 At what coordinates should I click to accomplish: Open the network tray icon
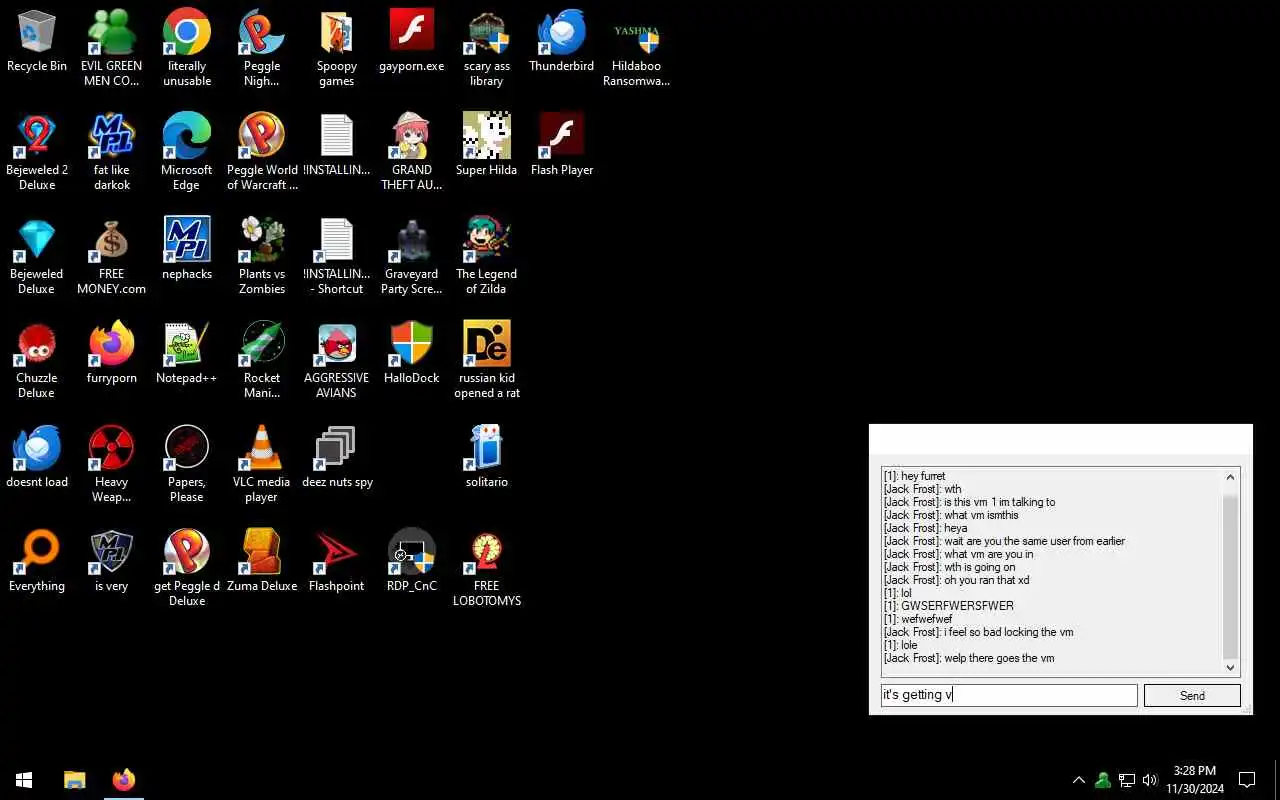[1127, 780]
